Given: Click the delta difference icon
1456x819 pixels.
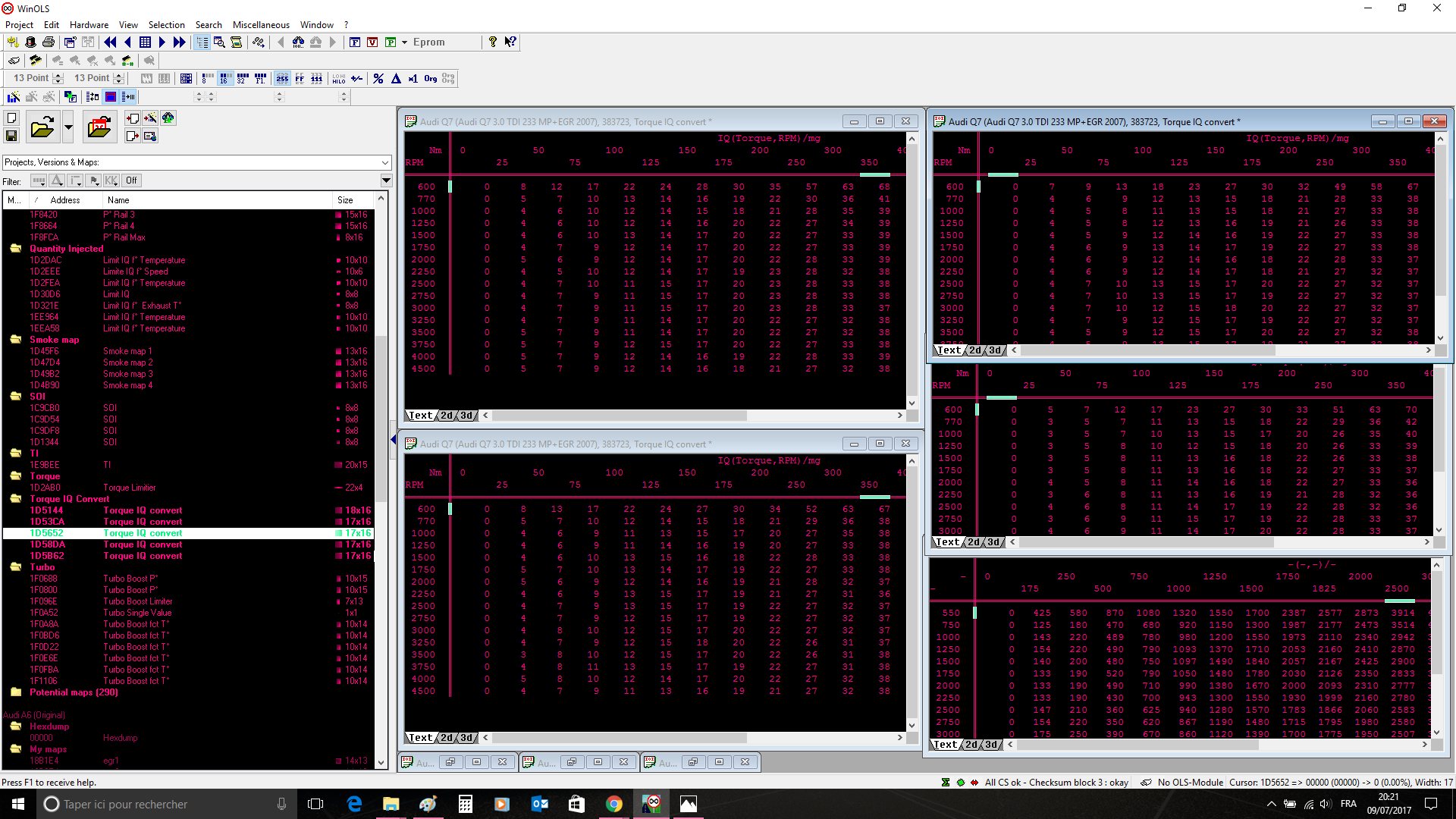Looking at the screenshot, I should click(396, 78).
